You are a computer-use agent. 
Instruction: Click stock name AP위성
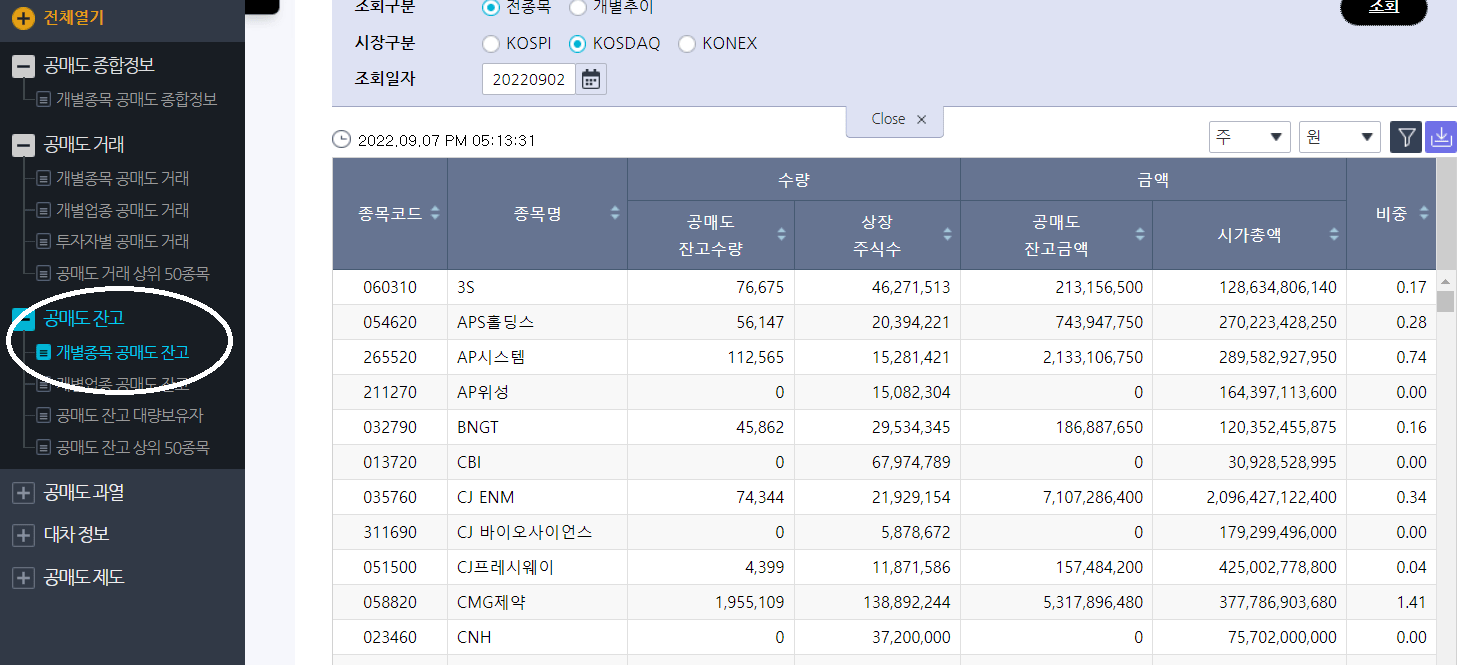482,392
